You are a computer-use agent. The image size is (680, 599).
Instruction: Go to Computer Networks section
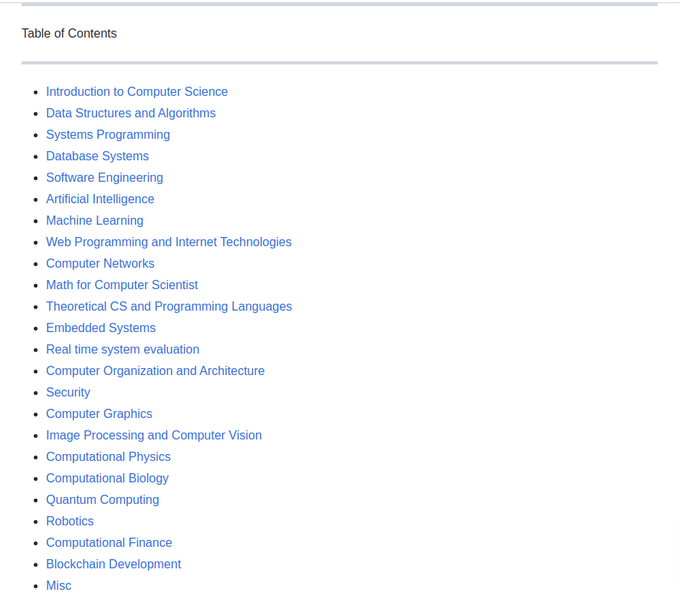click(x=100, y=263)
